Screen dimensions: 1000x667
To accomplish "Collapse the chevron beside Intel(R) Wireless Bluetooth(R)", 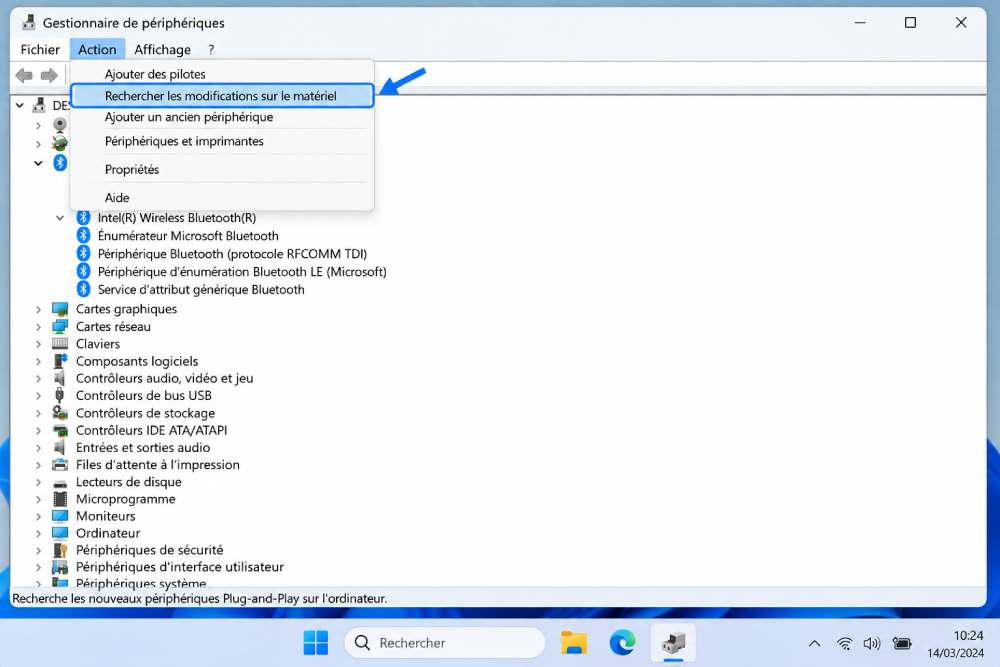I will coord(60,218).
